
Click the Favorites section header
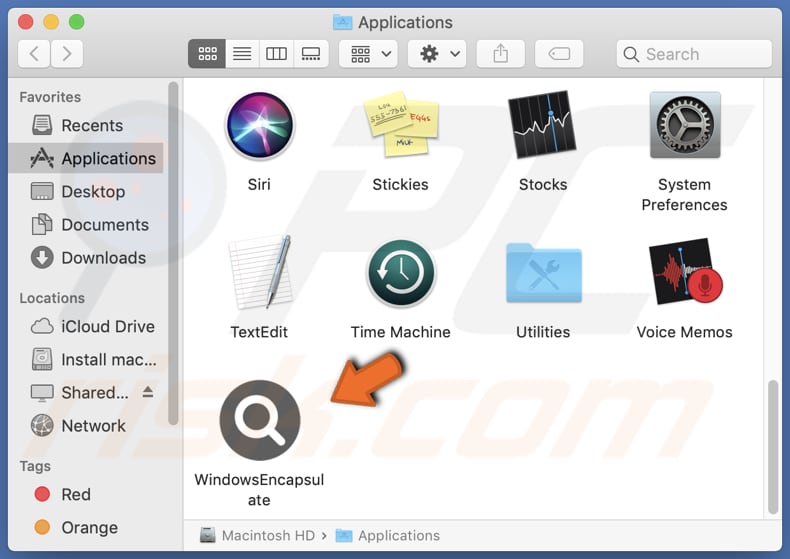point(50,97)
